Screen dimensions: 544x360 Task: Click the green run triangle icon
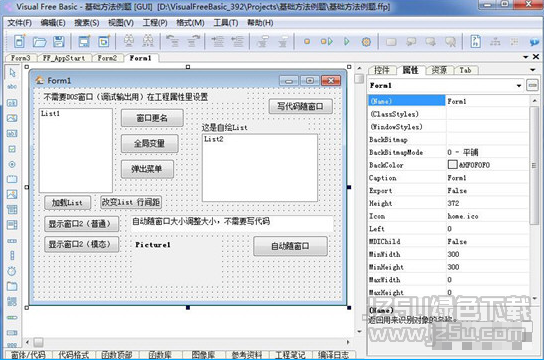pyautogui.click(x=347, y=42)
